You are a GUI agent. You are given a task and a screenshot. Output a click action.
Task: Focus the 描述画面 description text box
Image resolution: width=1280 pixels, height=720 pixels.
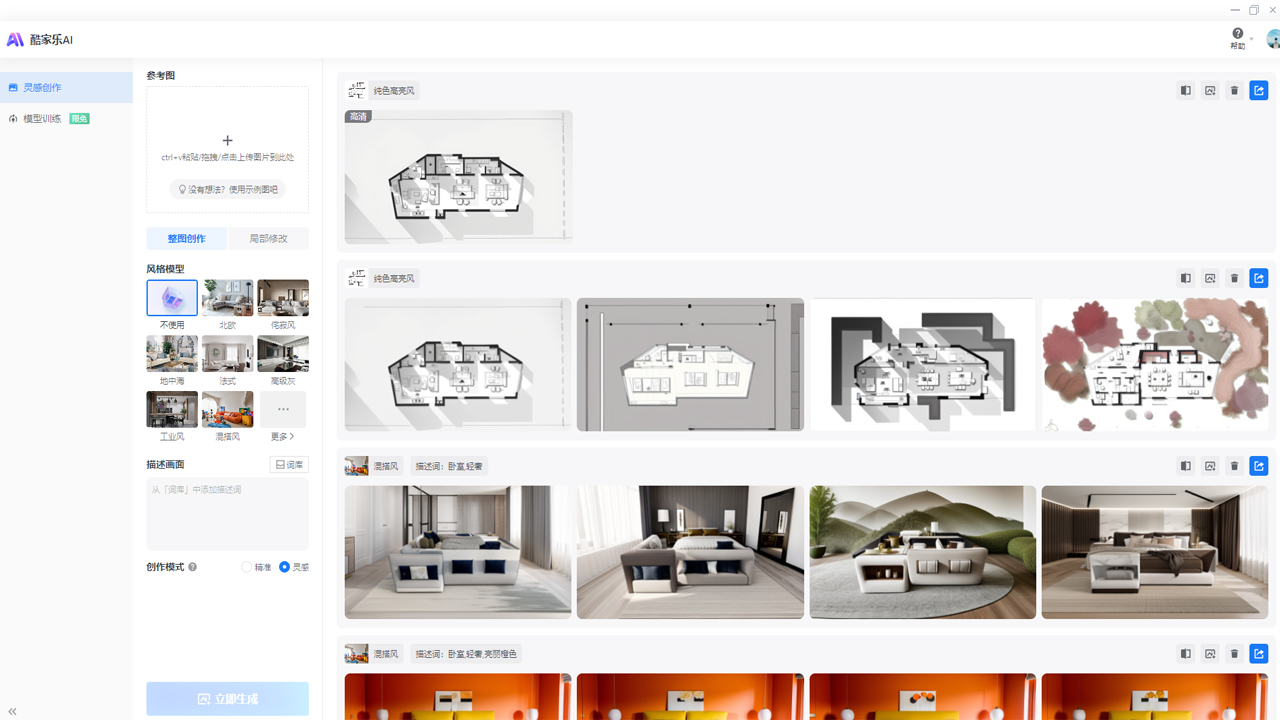pos(227,514)
